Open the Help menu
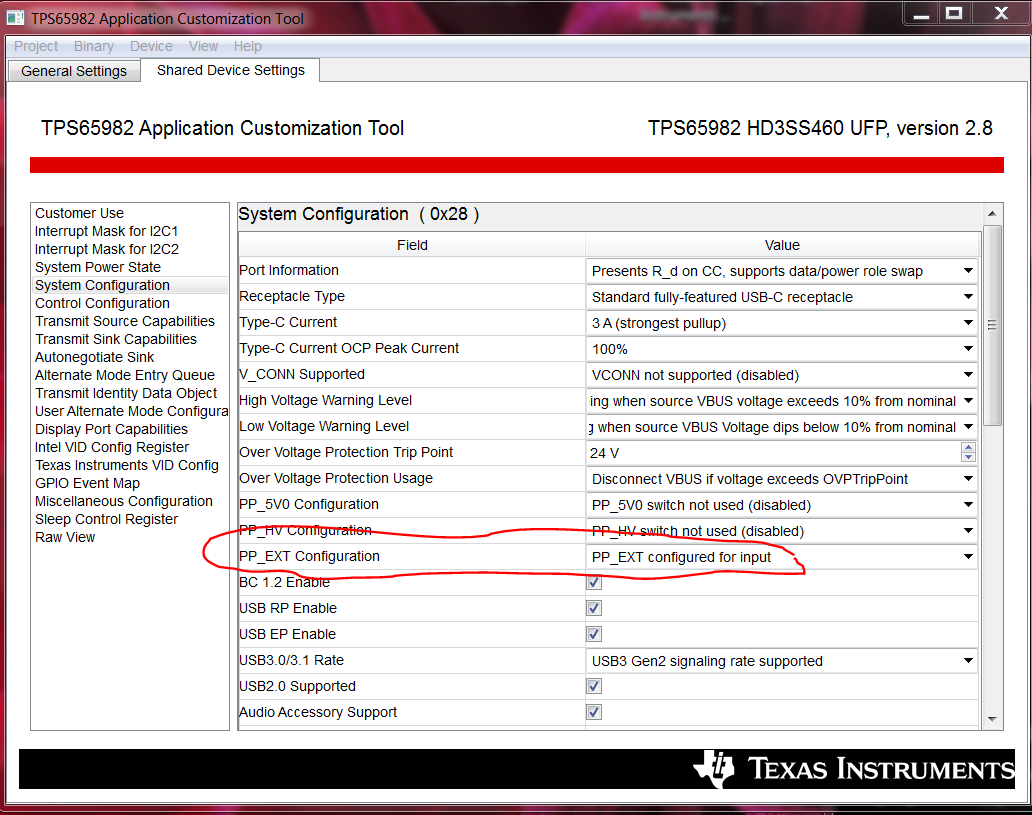This screenshot has width=1032, height=815. pyautogui.click(x=247, y=46)
